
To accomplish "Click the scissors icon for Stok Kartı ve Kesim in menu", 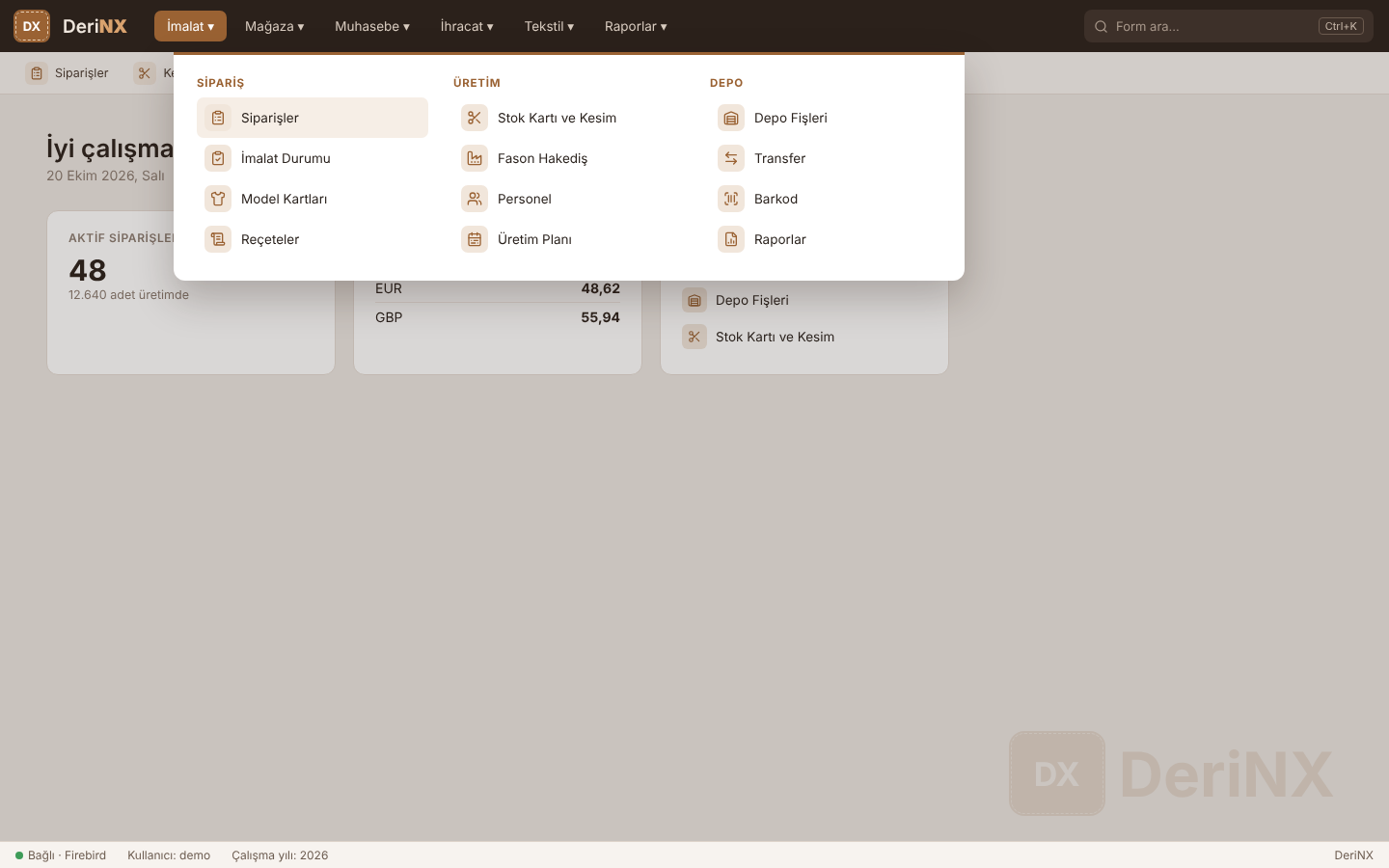I will [475, 118].
